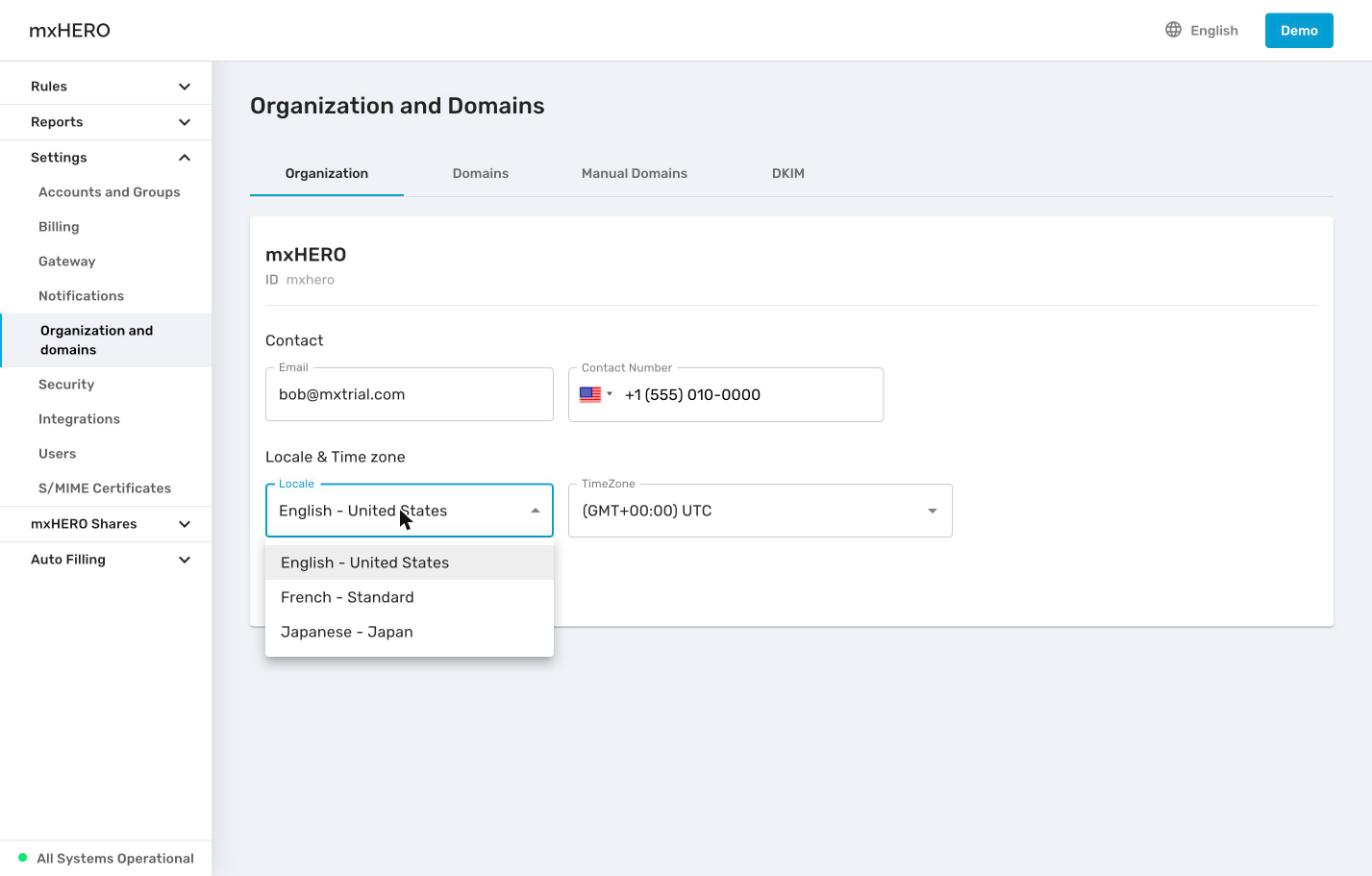
Task: Go to Billing settings
Action: click(59, 227)
